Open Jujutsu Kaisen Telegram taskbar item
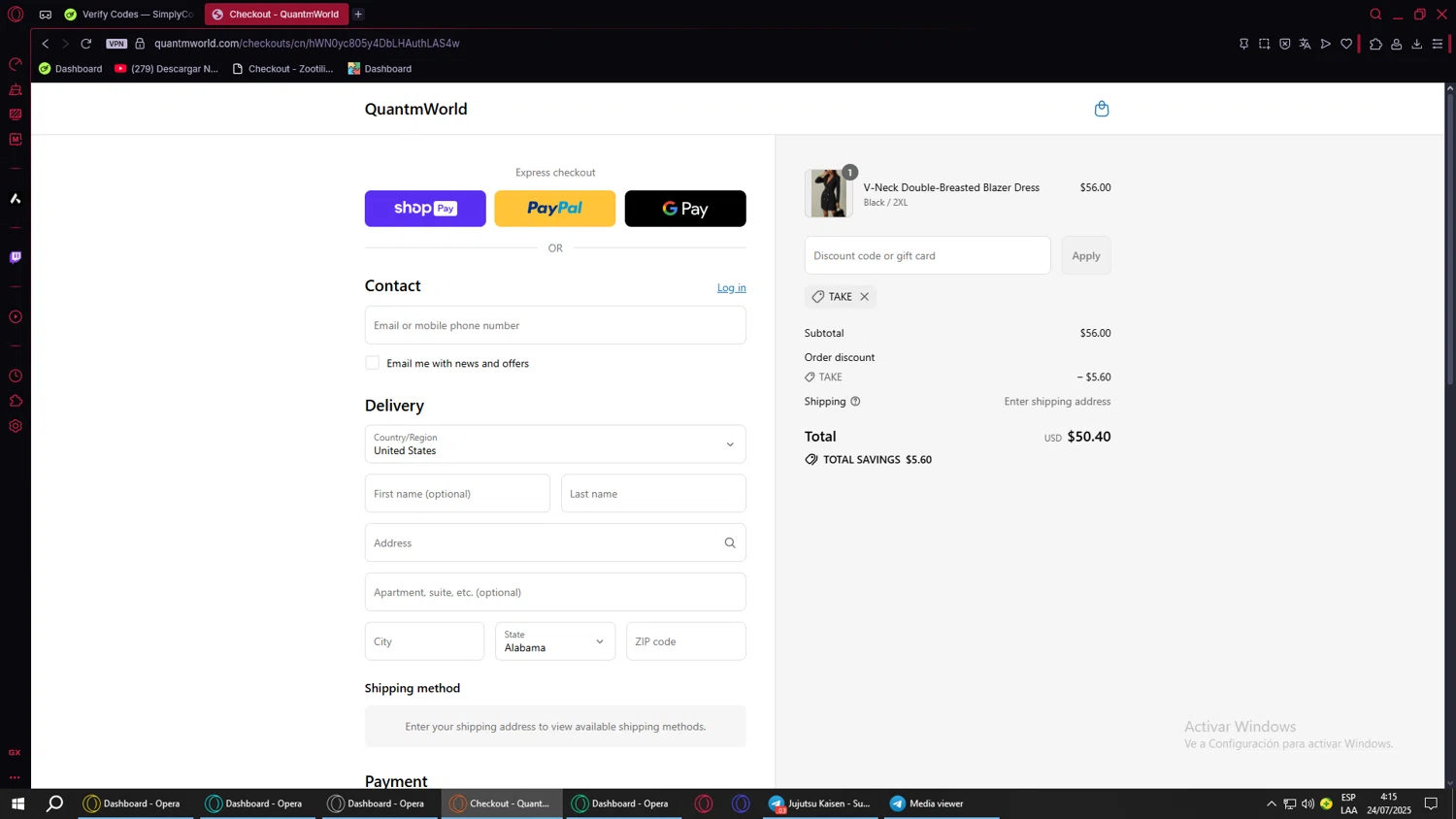The width and height of the screenshot is (1456, 819). coord(820,803)
